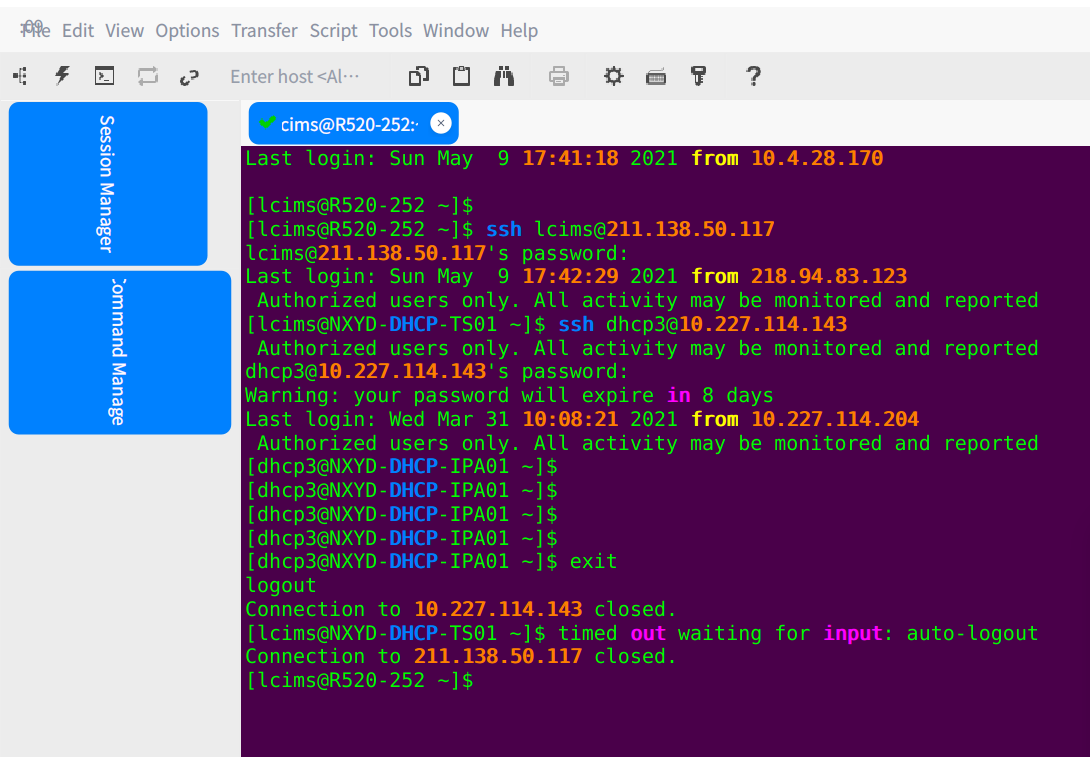Click the public key assistant icon
This screenshot has height=757, width=1090.
point(699,76)
